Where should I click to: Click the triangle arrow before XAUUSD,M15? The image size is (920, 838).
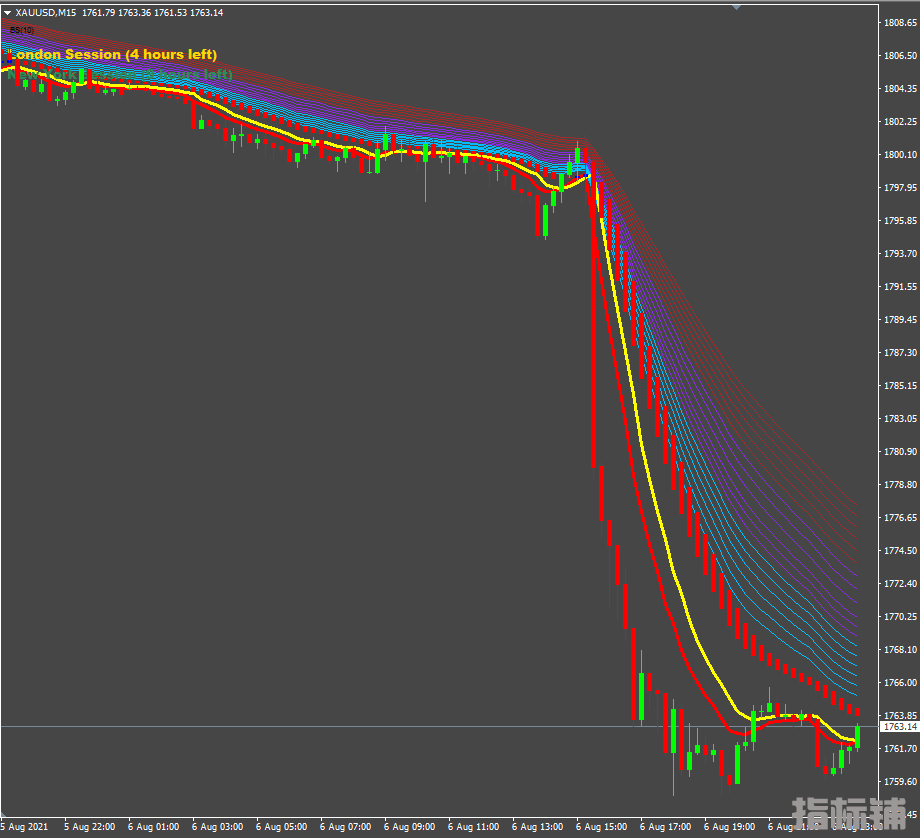tap(8, 12)
